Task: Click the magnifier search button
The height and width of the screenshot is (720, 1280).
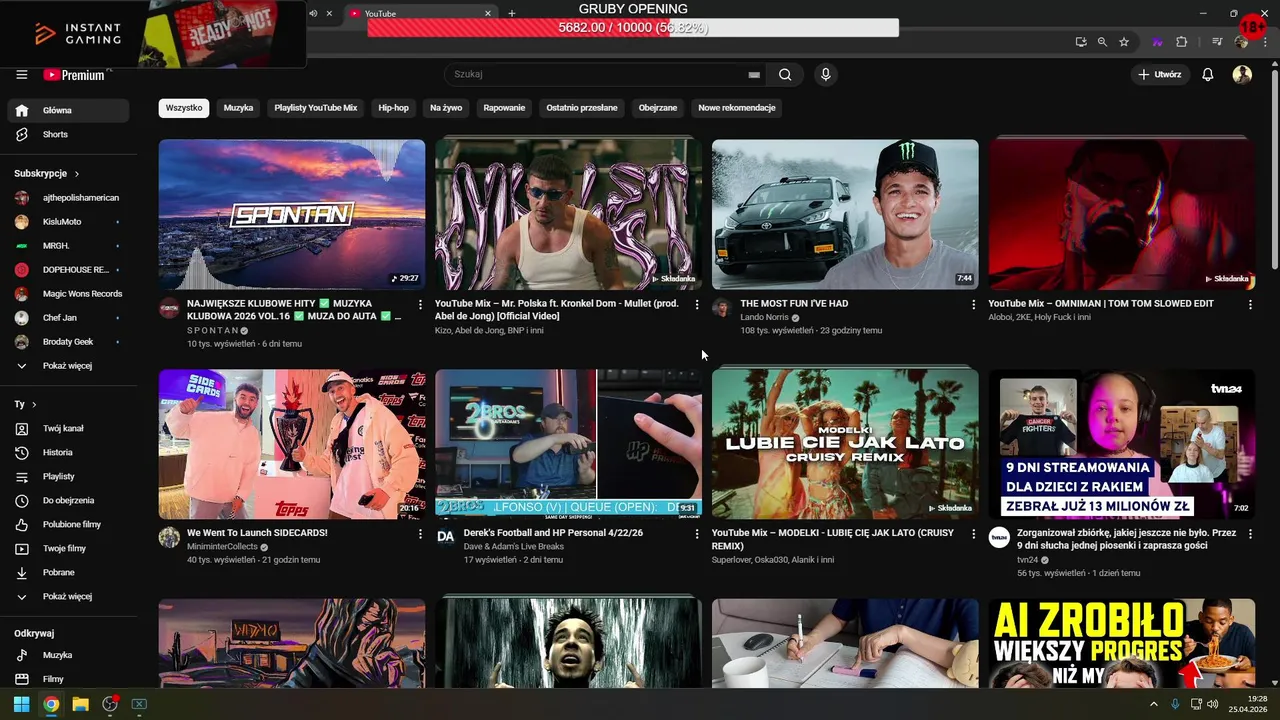Action: tap(785, 75)
